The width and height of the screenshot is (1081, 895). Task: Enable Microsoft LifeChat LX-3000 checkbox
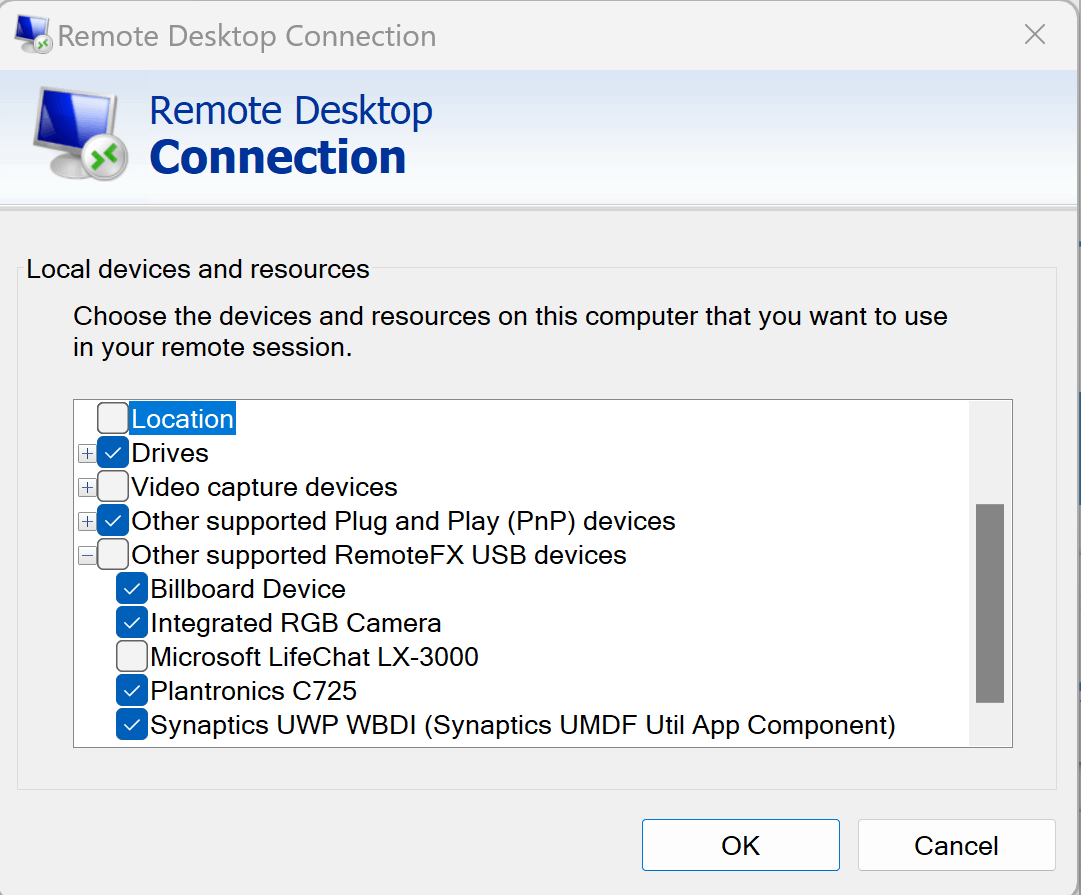(x=132, y=657)
